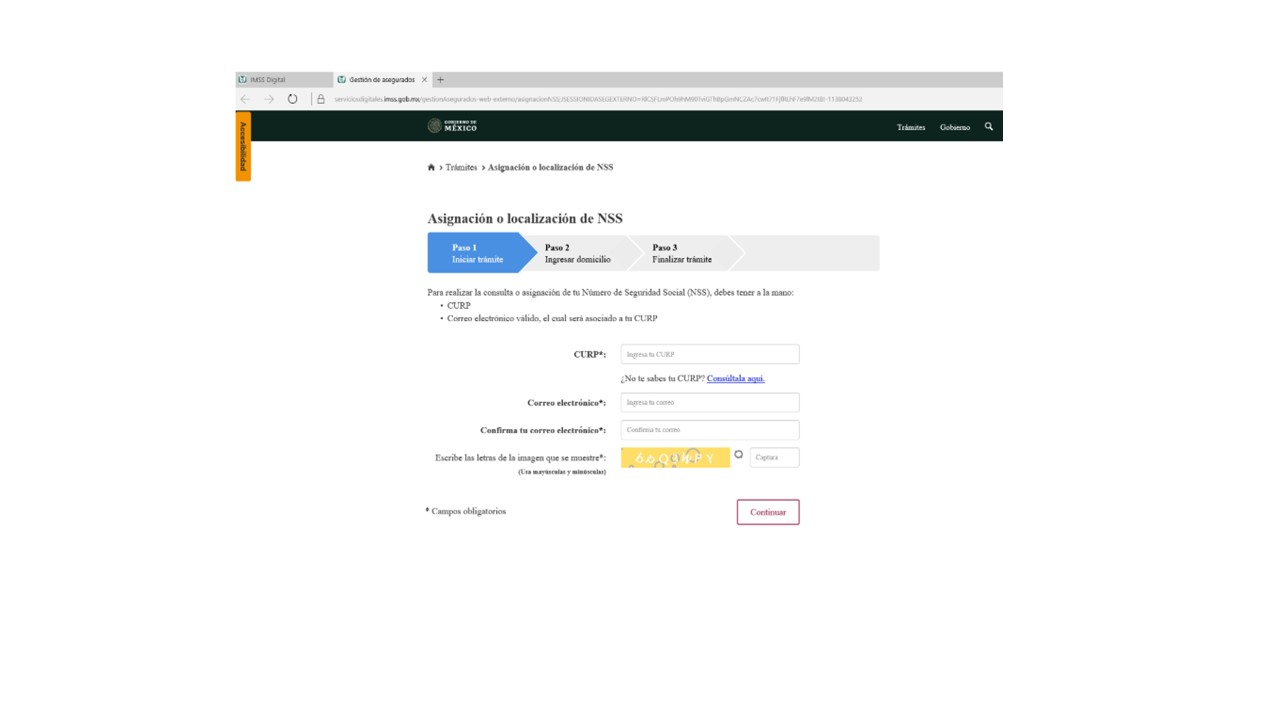Screen dimensions: 1280x720
Task: Click the search magnifier in the header
Action: [x=989, y=127]
